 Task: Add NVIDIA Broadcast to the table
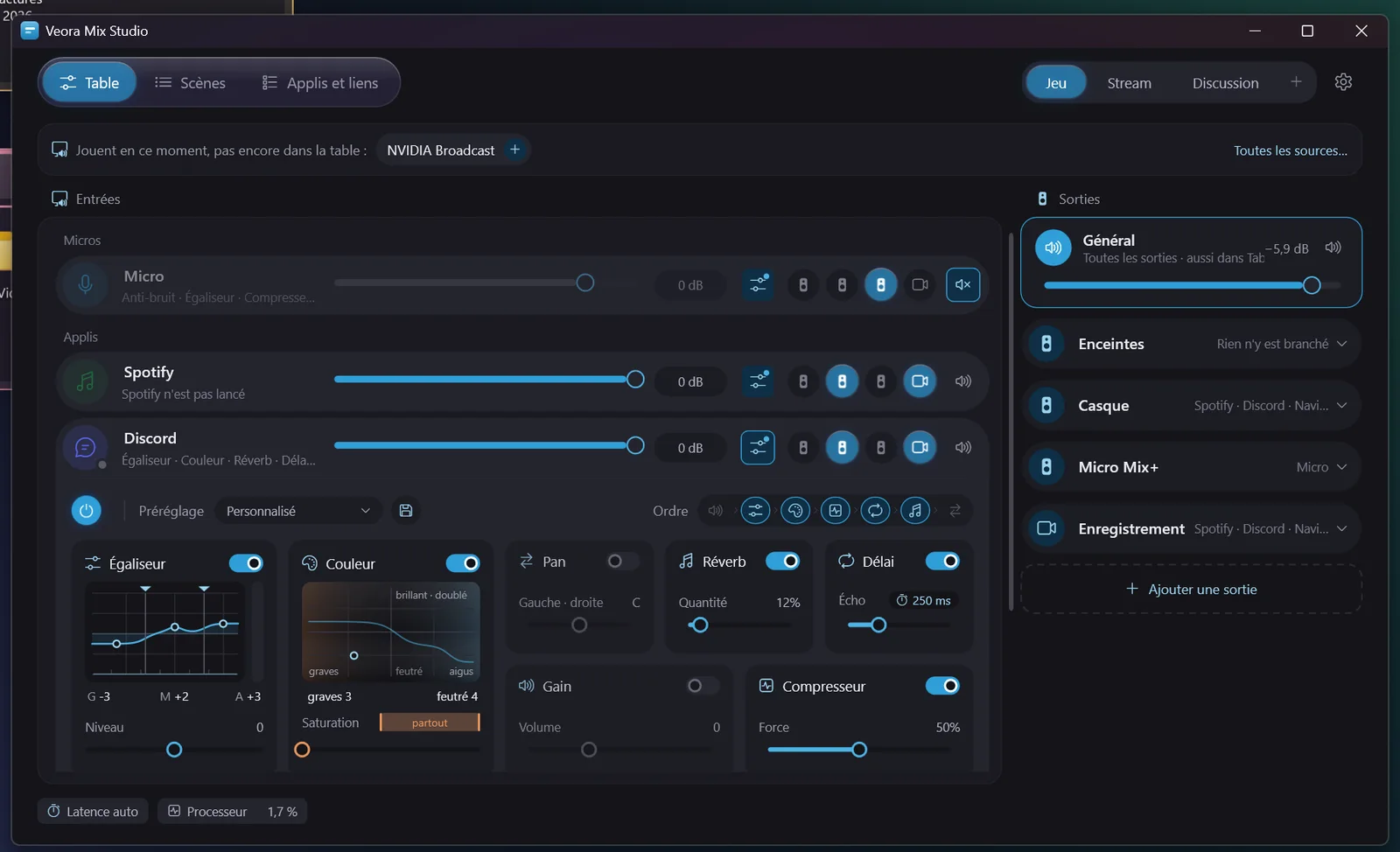[514, 150]
